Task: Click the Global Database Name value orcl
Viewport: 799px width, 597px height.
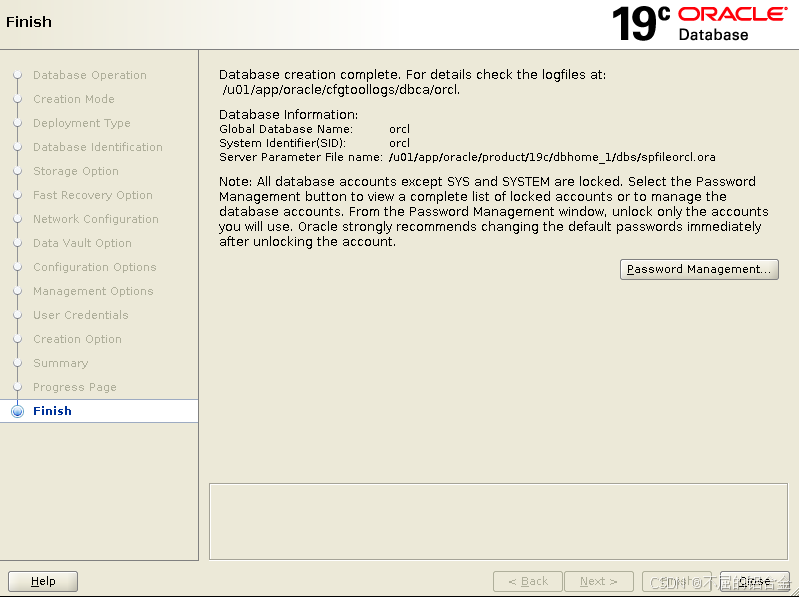Action: click(400, 129)
